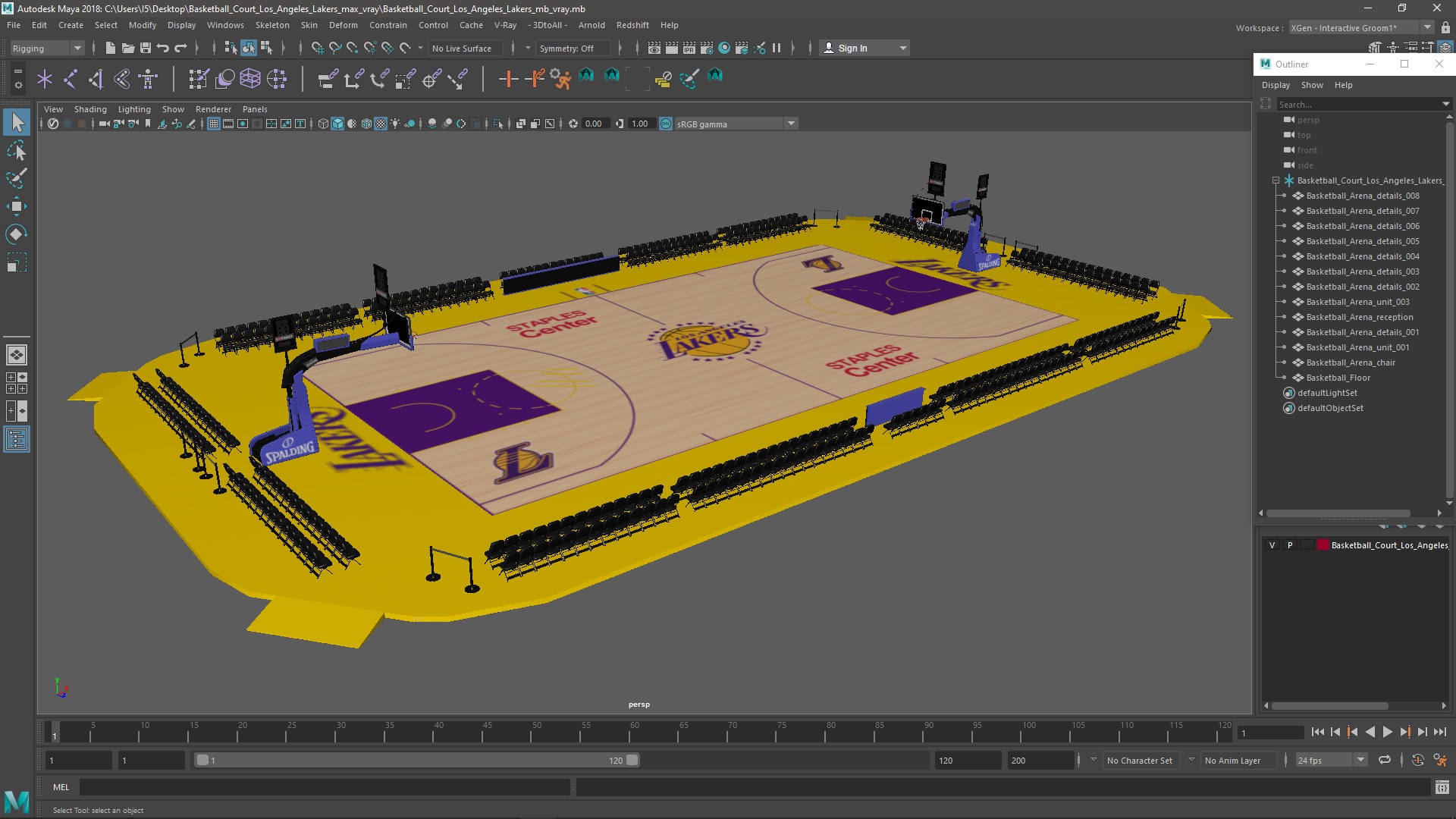Screen dimensions: 1456x819
Task: Open the Symmetry: Off dropdown
Action: (573, 48)
